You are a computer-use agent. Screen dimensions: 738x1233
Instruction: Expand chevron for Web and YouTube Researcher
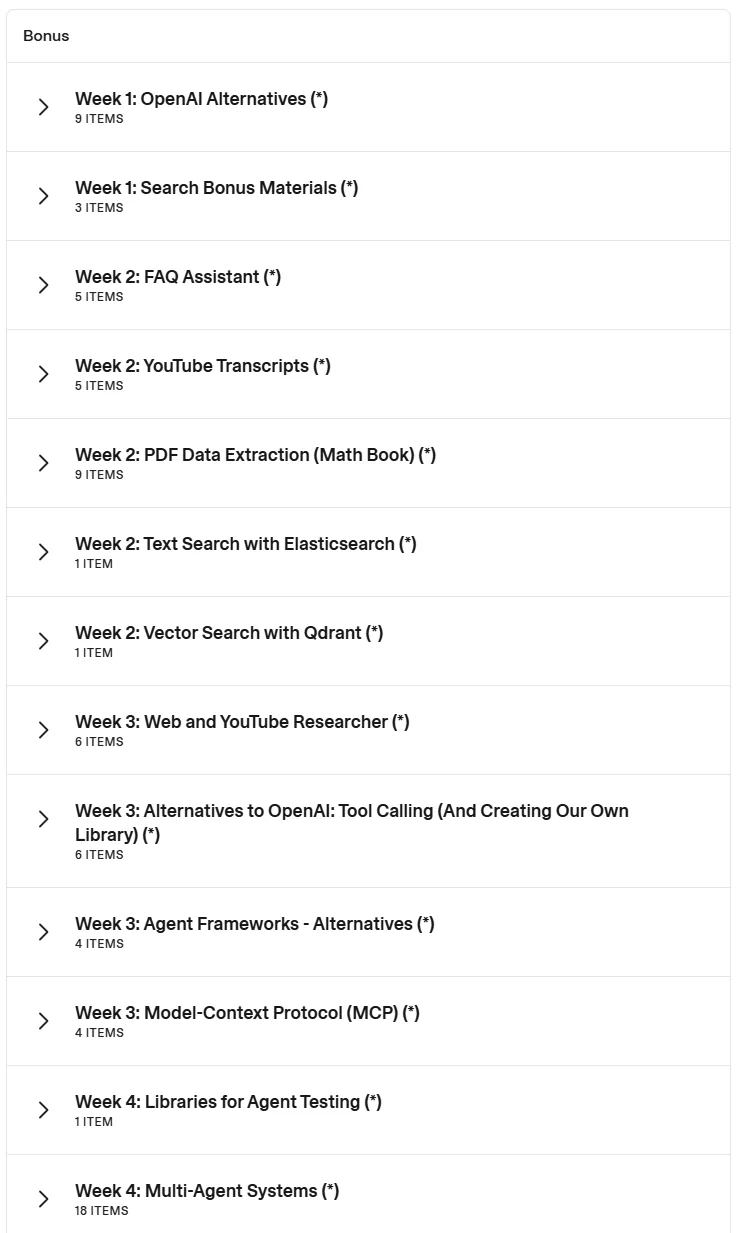(43, 730)
